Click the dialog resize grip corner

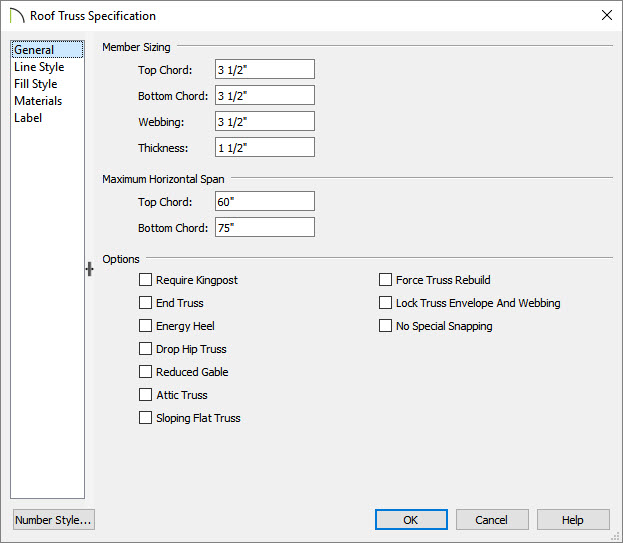point(617,537)
